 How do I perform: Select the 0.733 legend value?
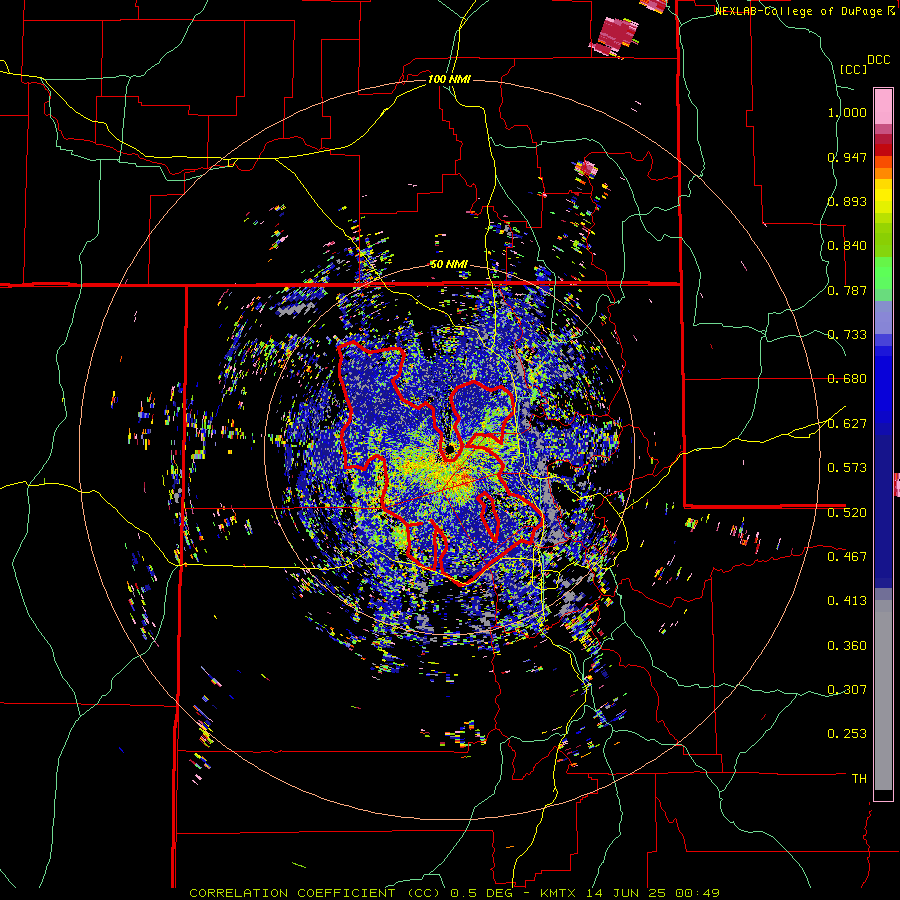(847, 335)
